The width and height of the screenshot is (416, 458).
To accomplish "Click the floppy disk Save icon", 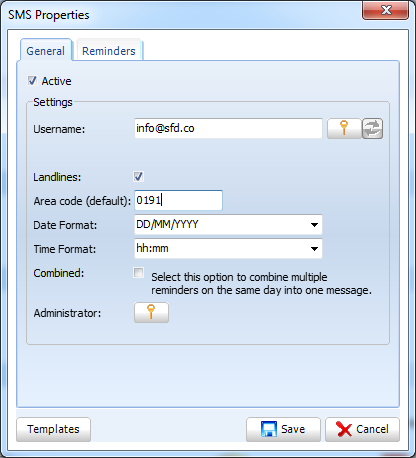I will [x=269, y=429].
